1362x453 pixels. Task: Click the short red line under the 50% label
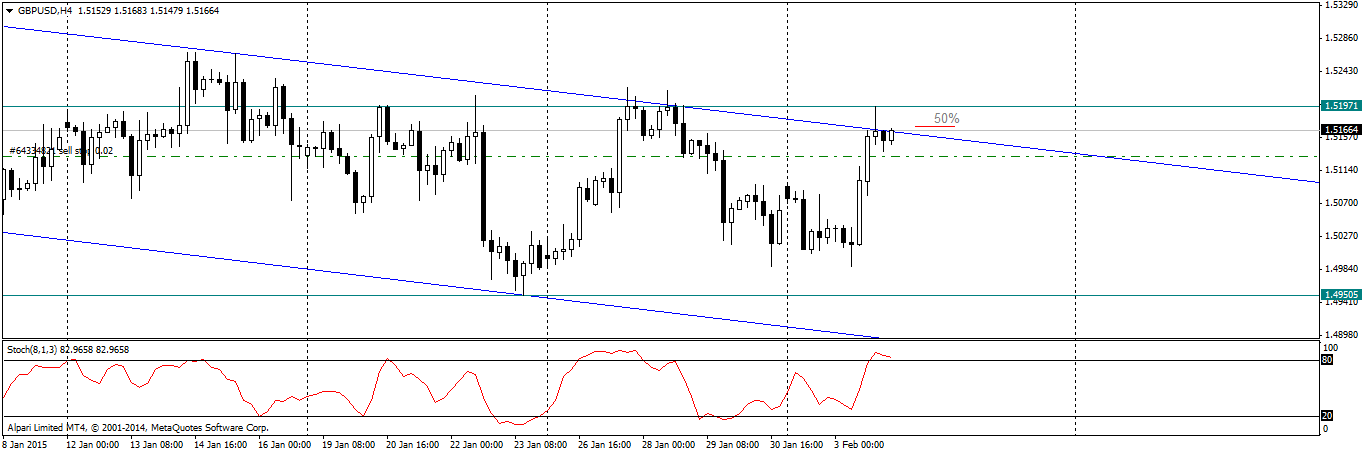(937, 127)
